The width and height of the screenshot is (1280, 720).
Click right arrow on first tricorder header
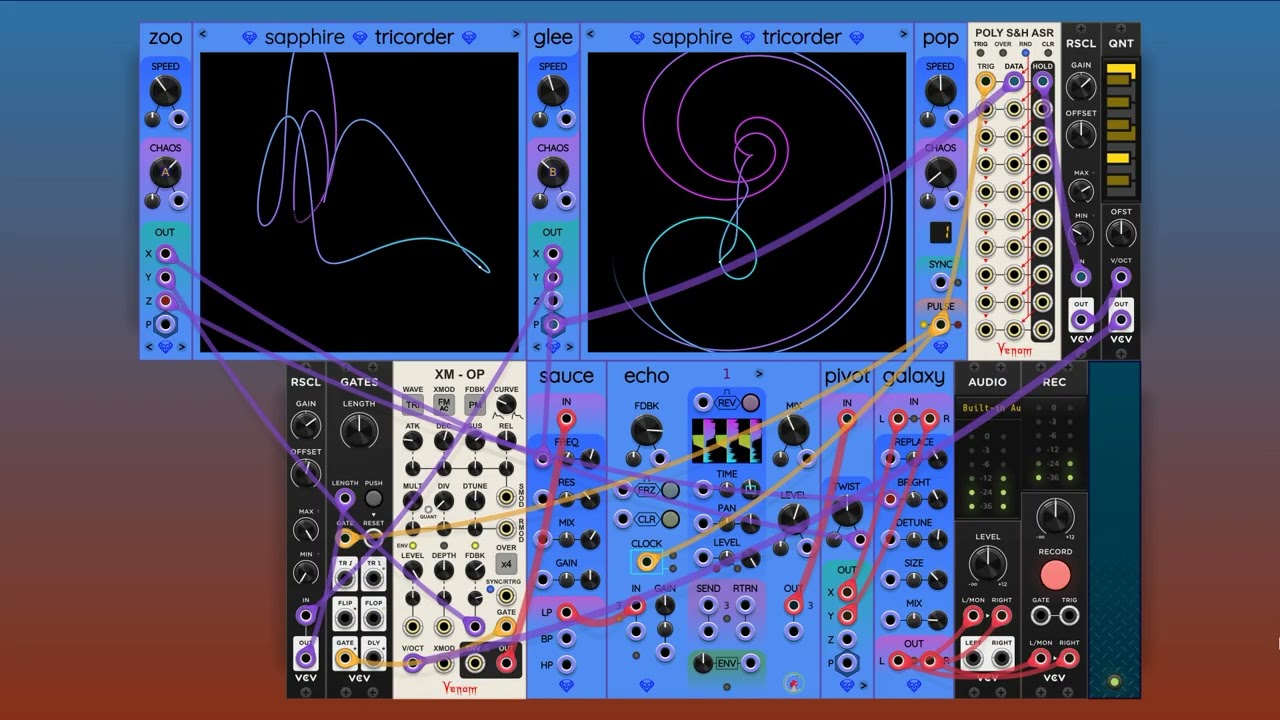(516, 35)
